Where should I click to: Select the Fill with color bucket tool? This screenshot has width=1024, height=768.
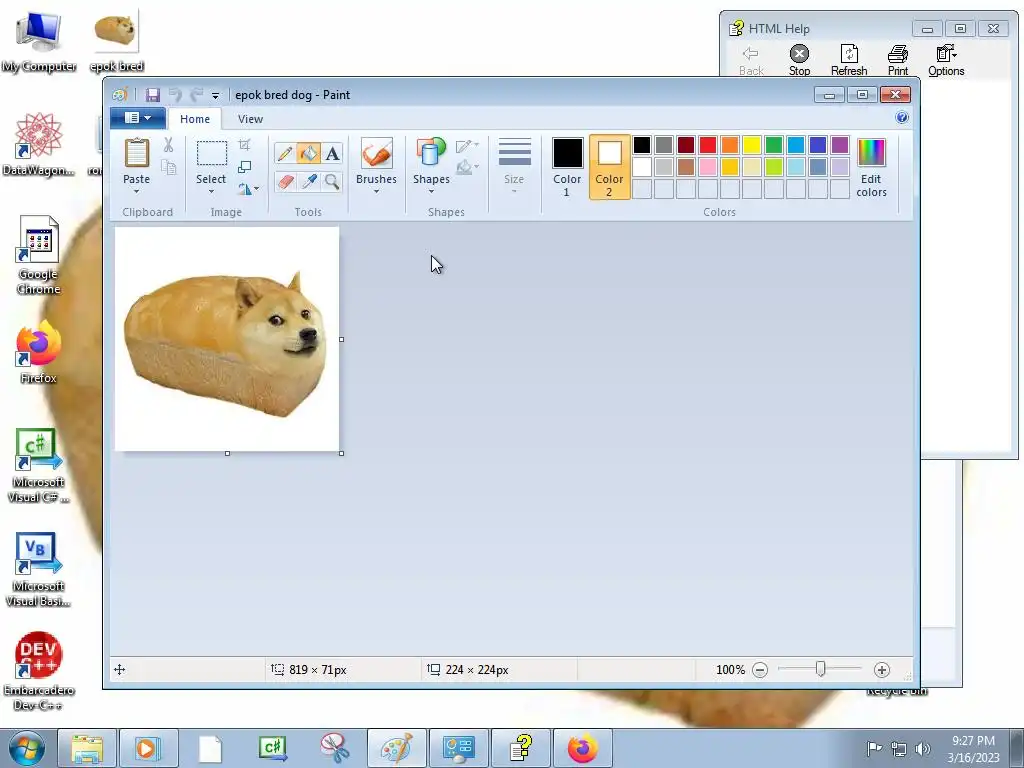(x=308, y=153)
